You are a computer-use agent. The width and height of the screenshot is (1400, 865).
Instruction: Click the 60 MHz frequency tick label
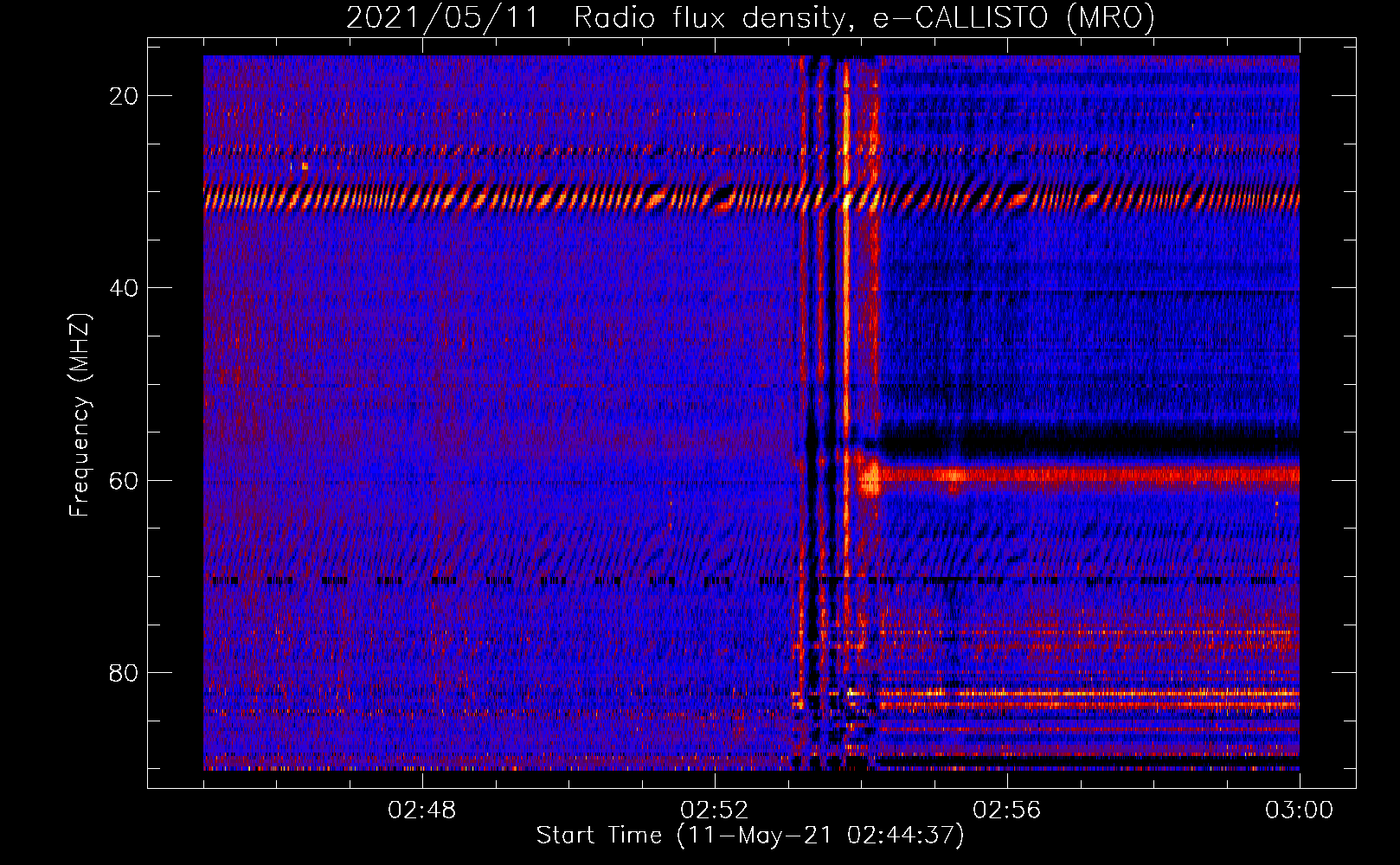point(124,480)
